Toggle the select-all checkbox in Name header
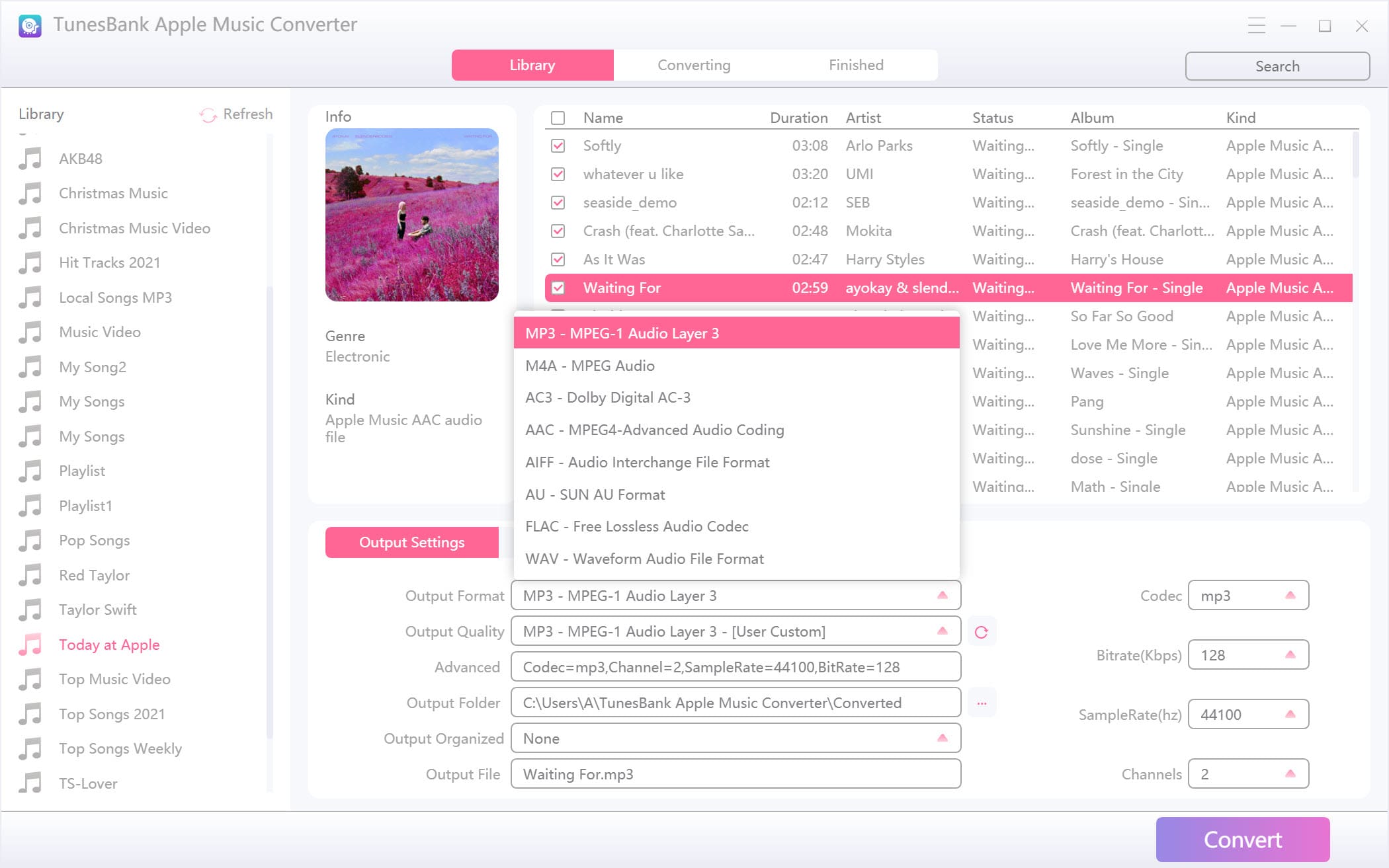 558,118
